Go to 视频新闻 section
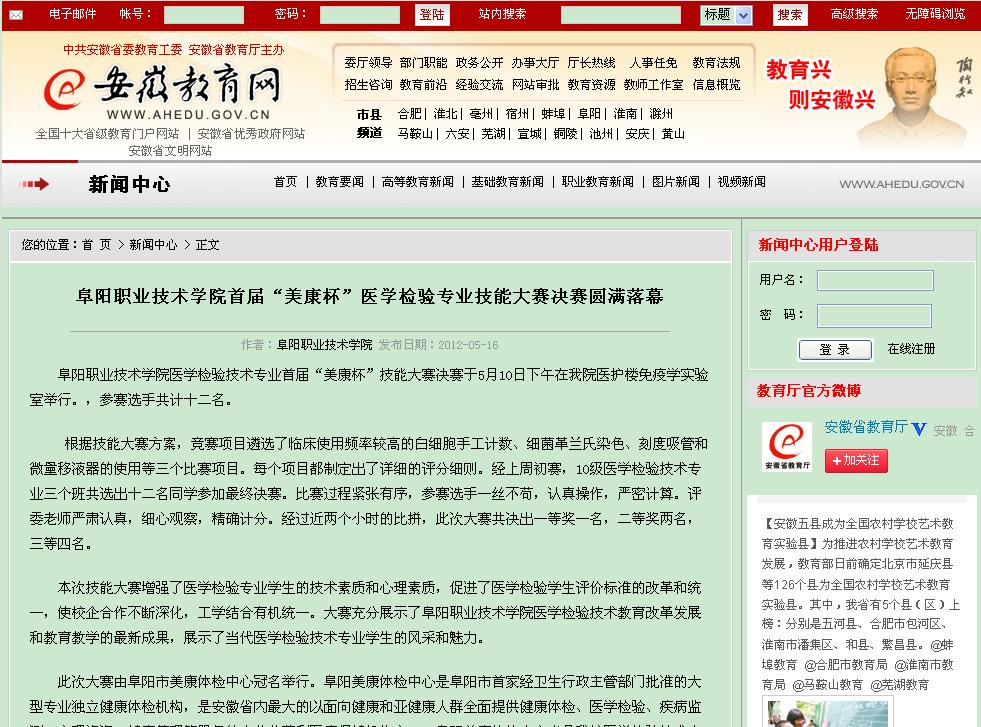Screen dimensions: 981x727 click(741, 182)
